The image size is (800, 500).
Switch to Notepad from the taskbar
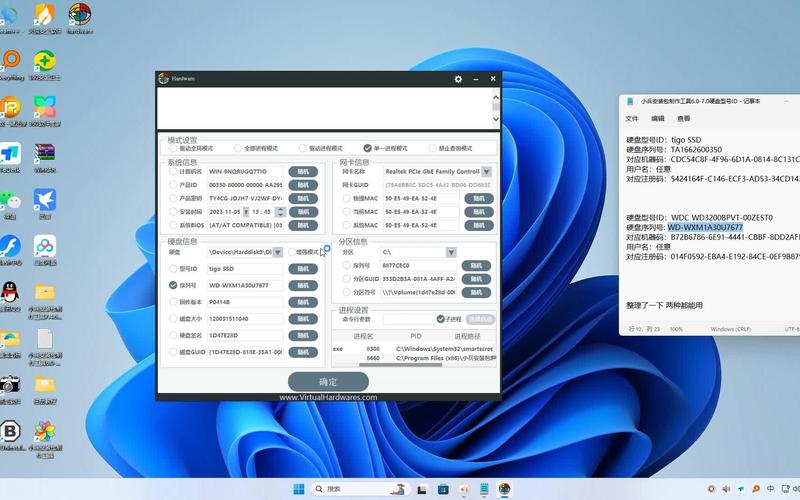click(x=484, y=489)
